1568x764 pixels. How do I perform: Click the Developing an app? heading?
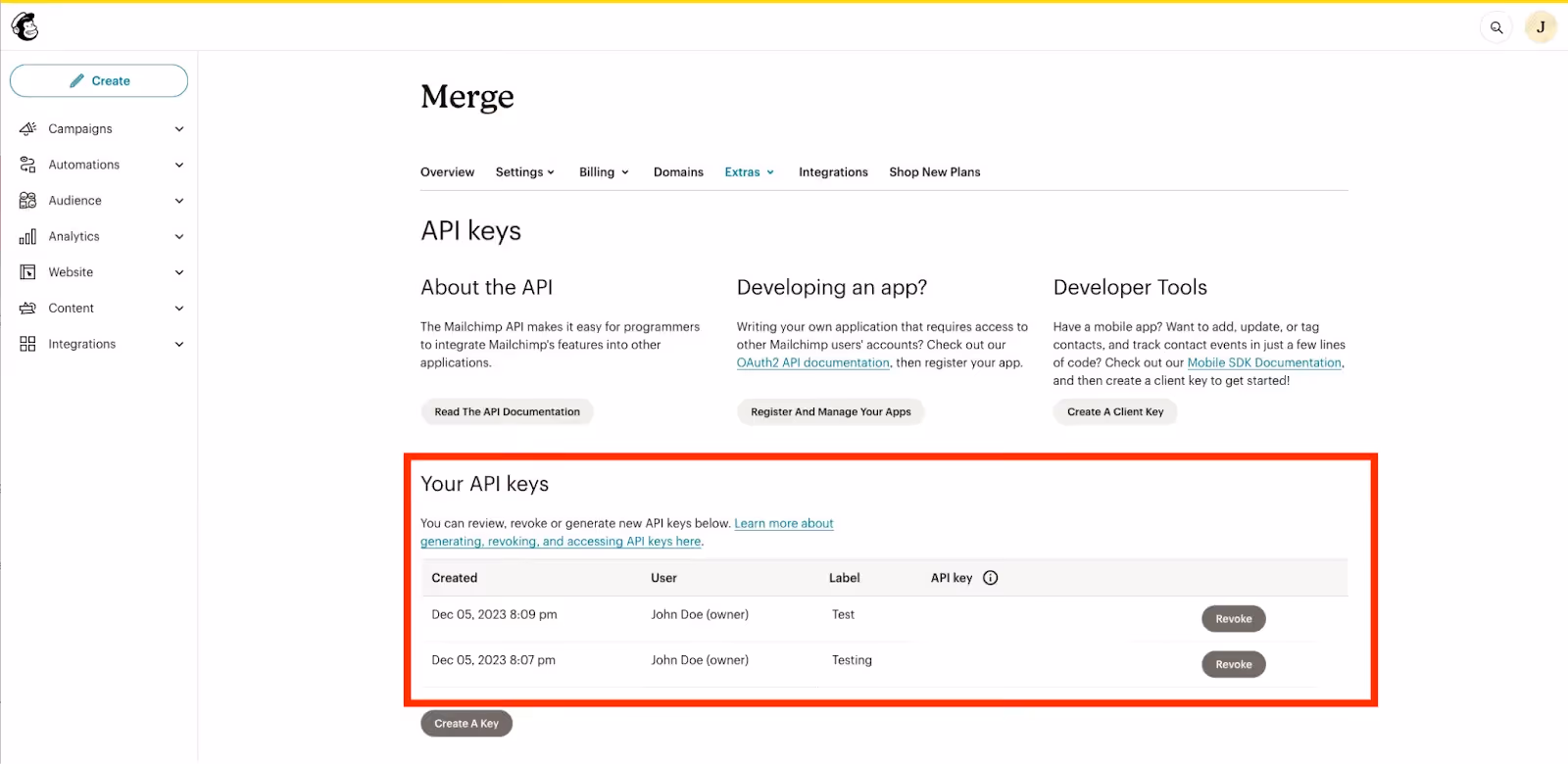pos(832,288)
